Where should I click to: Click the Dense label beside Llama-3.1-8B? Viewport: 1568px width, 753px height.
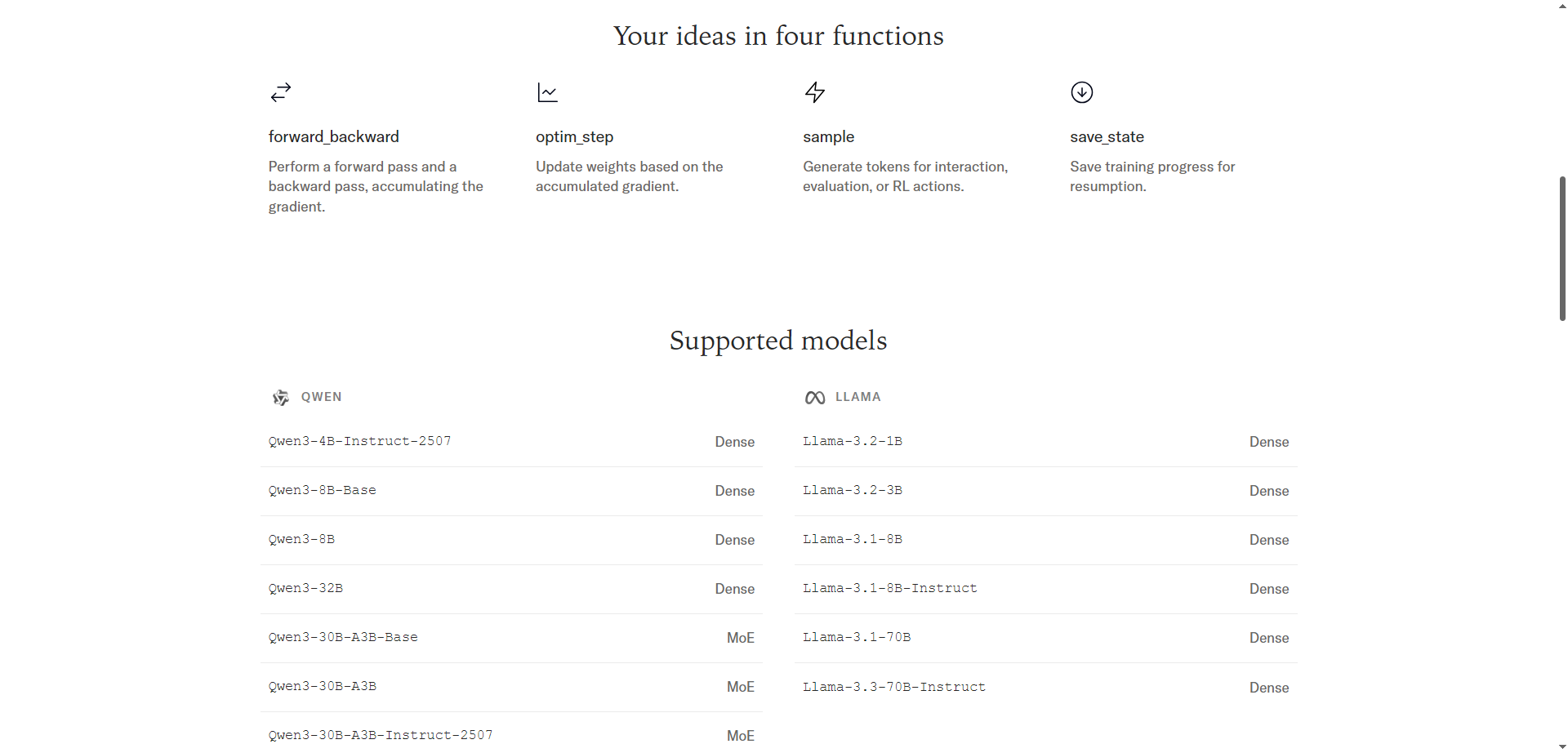click(x=1268, y=539)
